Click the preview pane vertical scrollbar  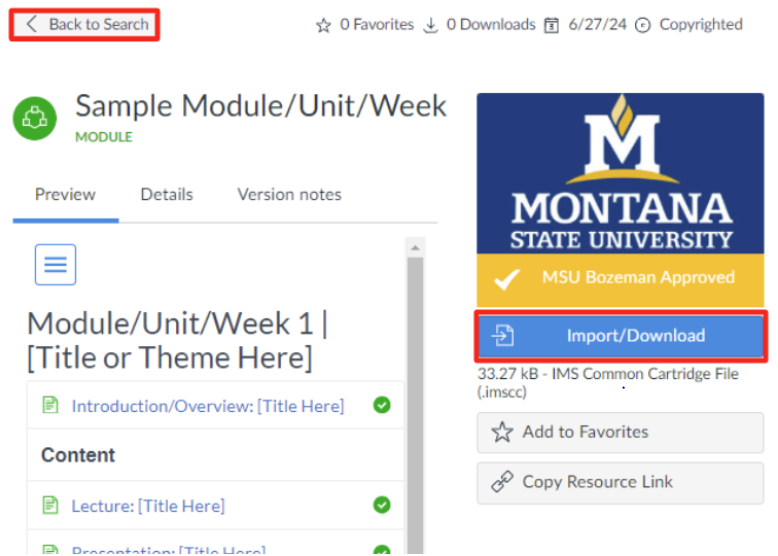coord(415,400)
